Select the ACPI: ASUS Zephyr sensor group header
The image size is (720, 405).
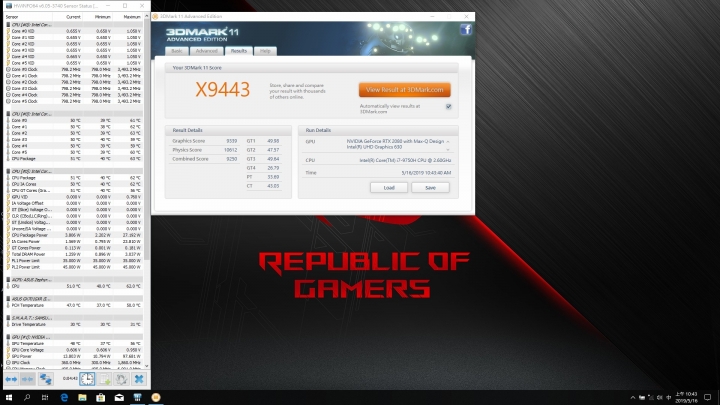(x=74, y=279)
